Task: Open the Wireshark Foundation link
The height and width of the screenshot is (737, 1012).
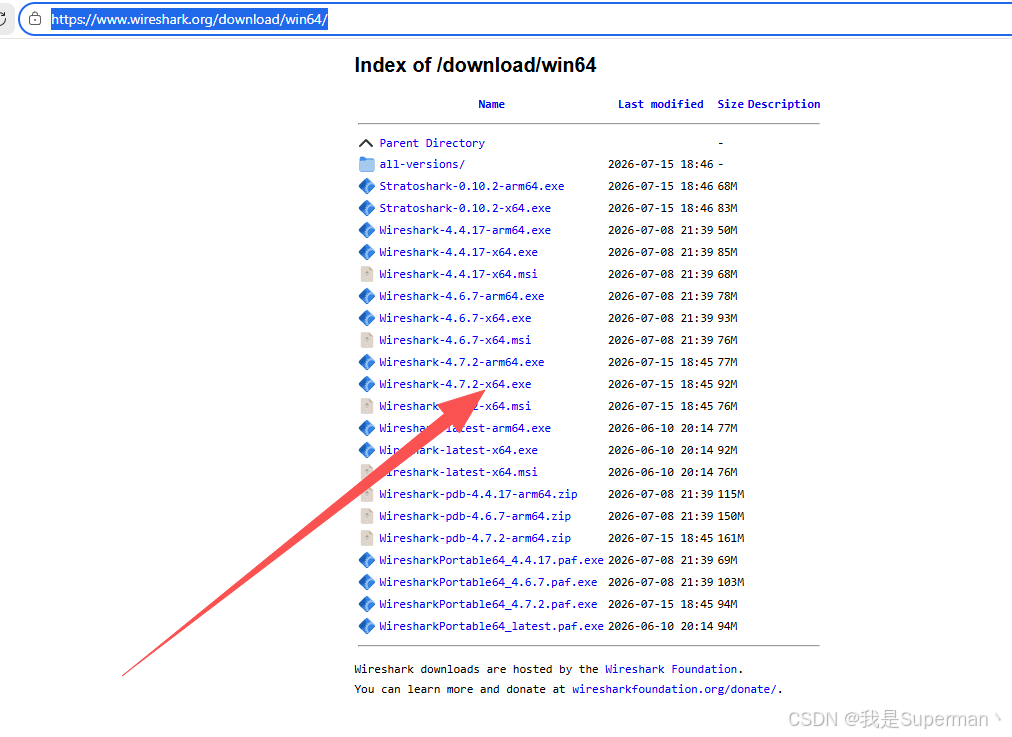Action: pos(671,669)
